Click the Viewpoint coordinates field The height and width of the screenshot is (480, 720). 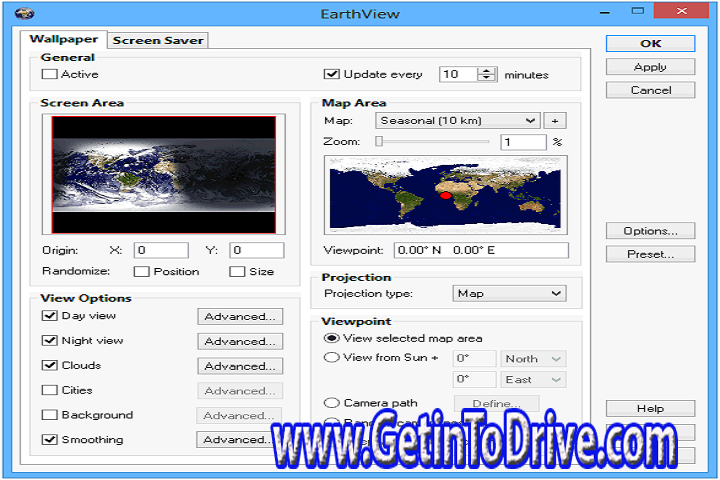pos(481,250)
